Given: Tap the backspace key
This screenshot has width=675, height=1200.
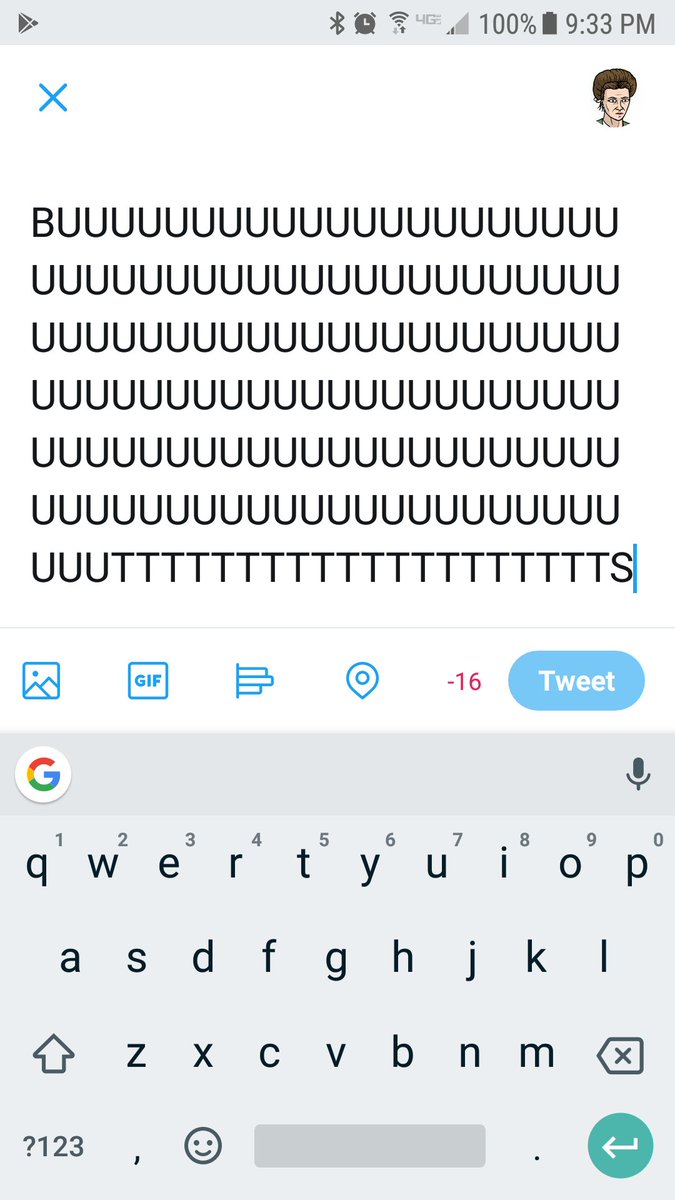Looking at the screenshot, I should pyautogui.click(x=619, y=1054).
